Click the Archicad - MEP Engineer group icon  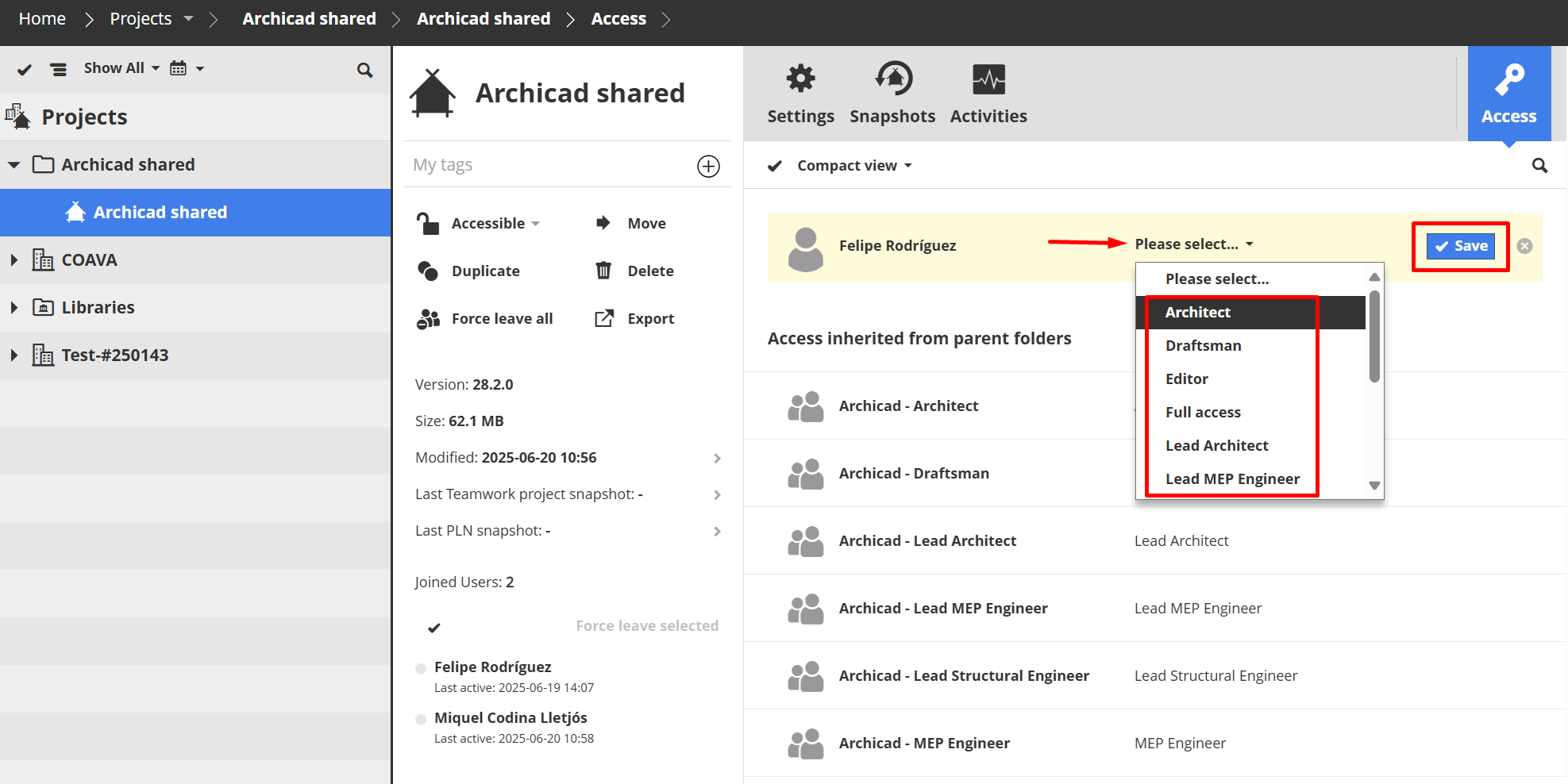[x=805, y=743]
